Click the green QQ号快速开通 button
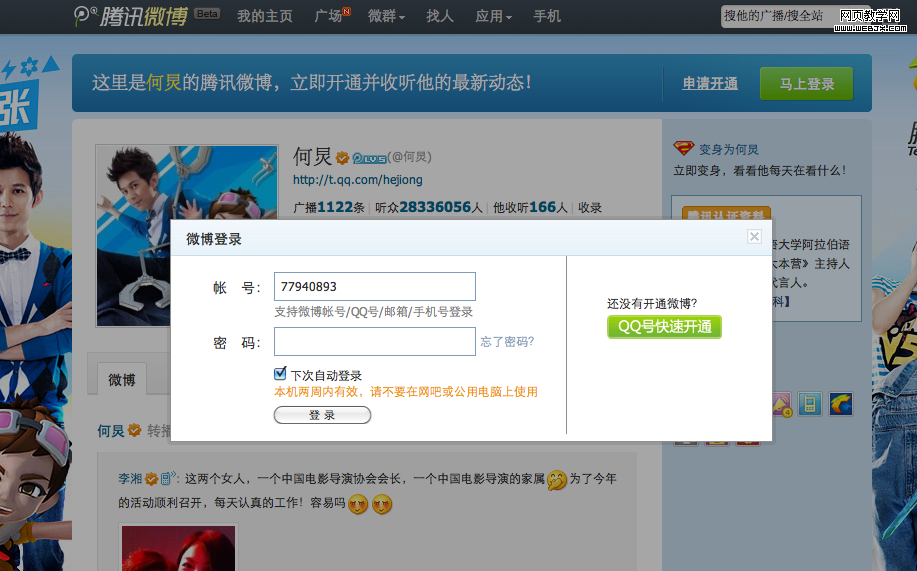This screenshot has height=571, width=917. tap(664, 327)
